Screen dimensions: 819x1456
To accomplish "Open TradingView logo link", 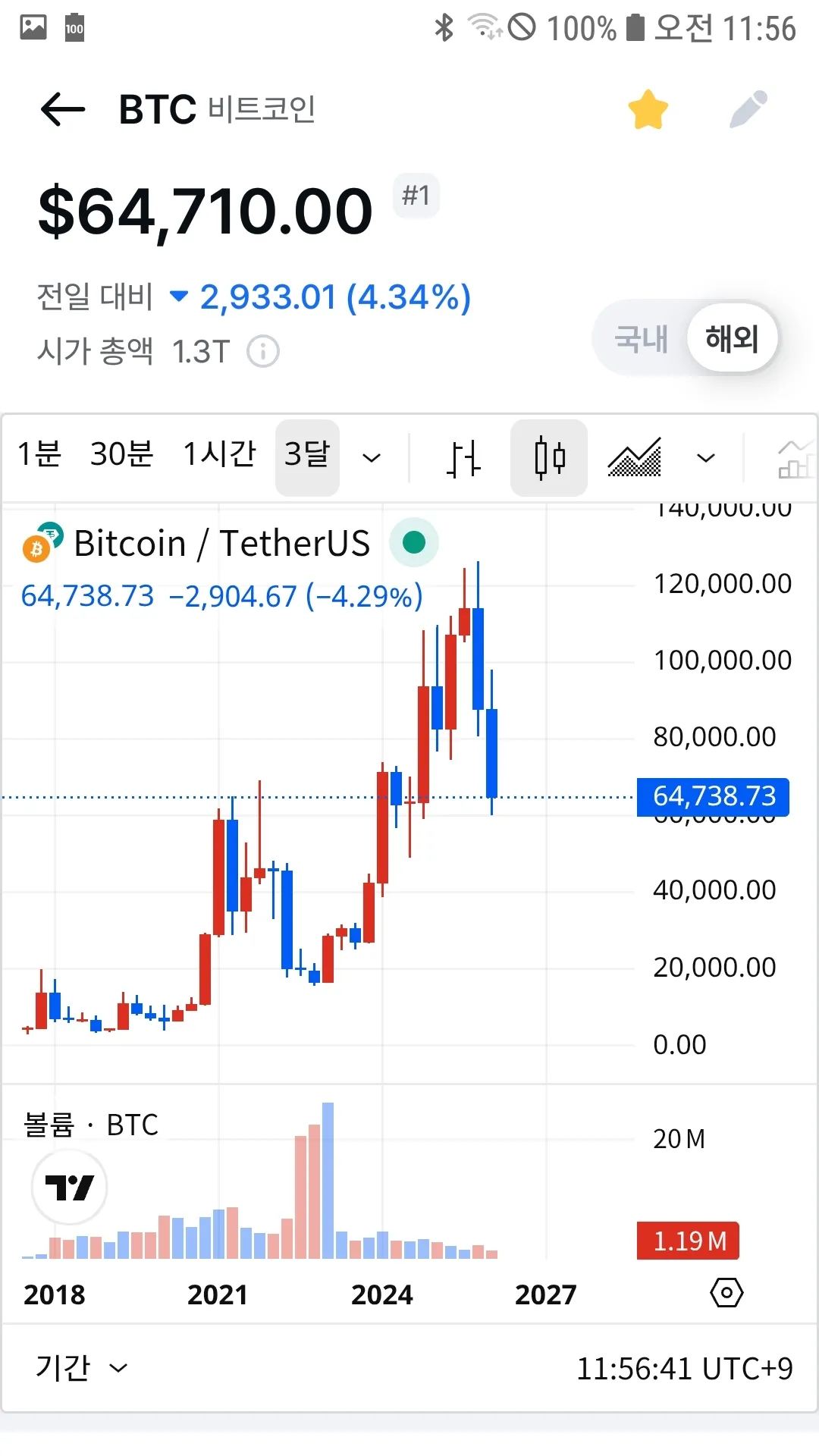I will 69,1188.
